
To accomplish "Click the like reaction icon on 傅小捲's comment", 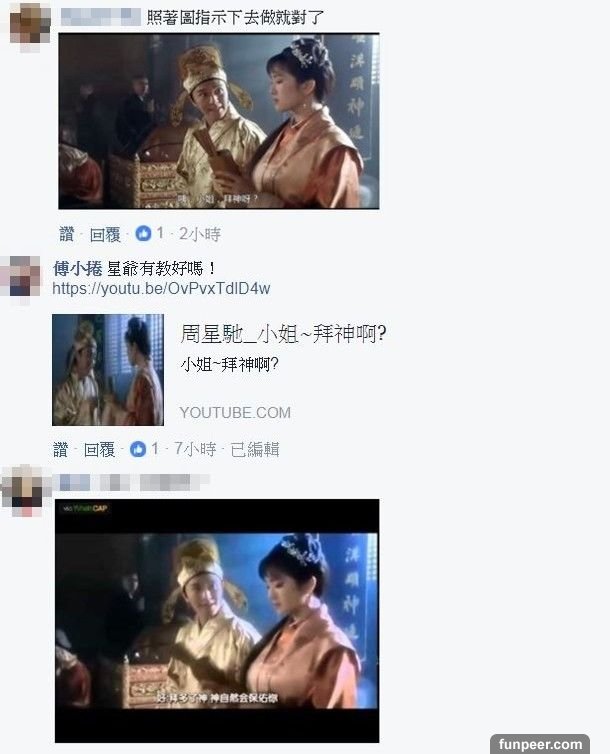I will pyautogui.click(x=138, y=449).
